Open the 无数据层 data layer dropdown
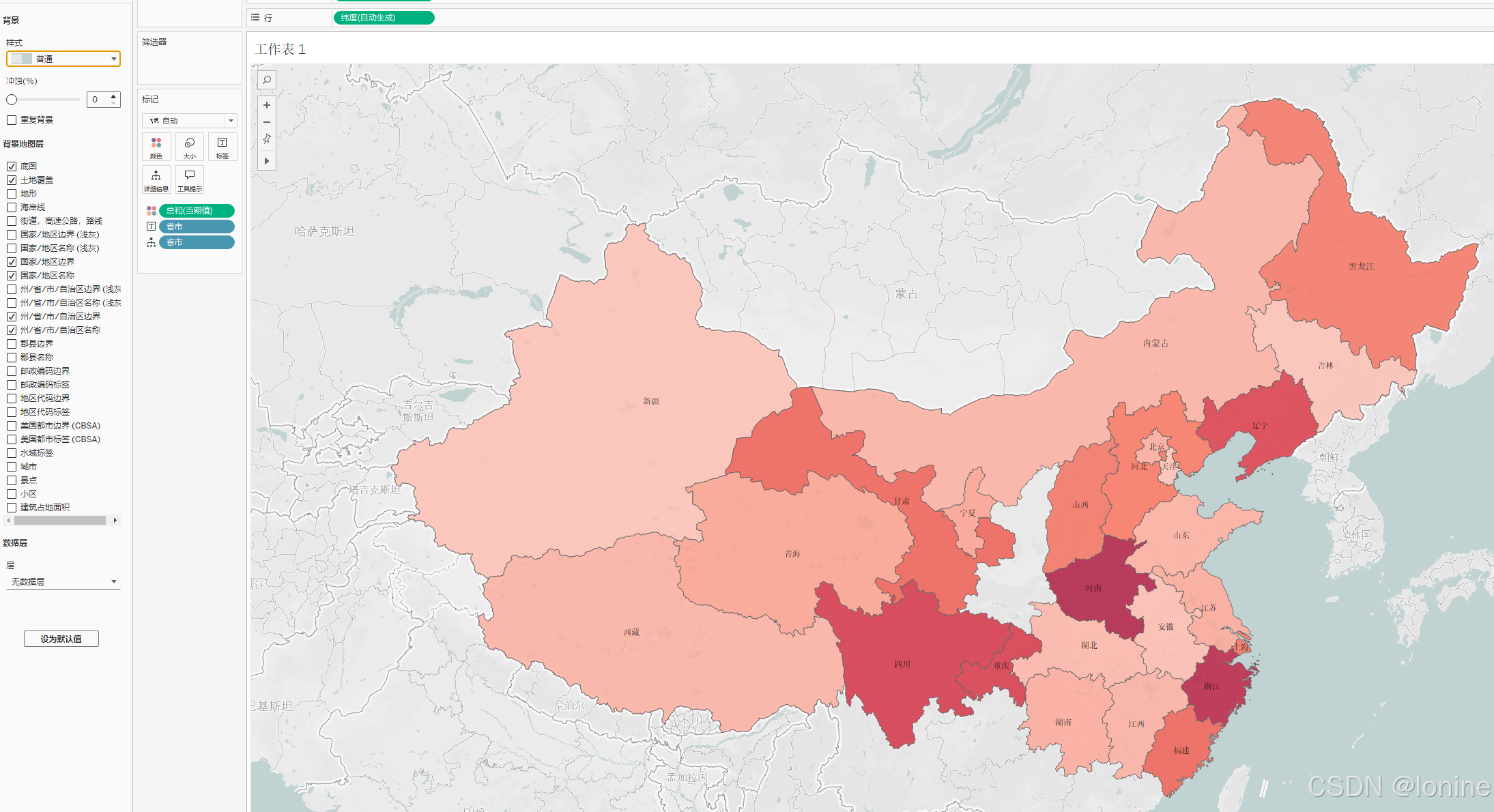 pos(63,581)
